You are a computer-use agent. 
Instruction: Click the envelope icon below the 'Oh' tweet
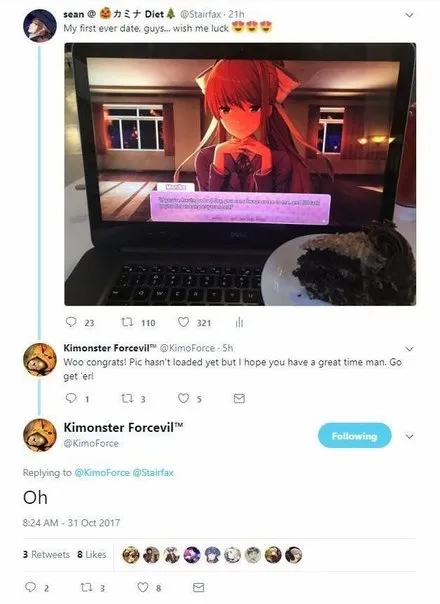(198, 587)
